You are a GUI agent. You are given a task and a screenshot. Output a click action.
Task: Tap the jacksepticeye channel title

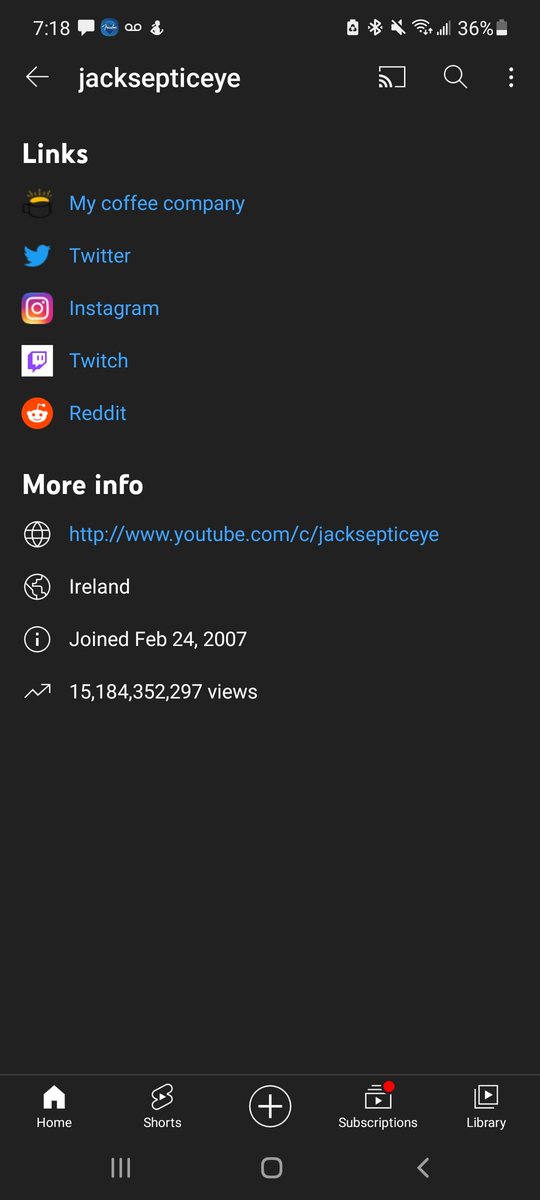coord(159,79)
